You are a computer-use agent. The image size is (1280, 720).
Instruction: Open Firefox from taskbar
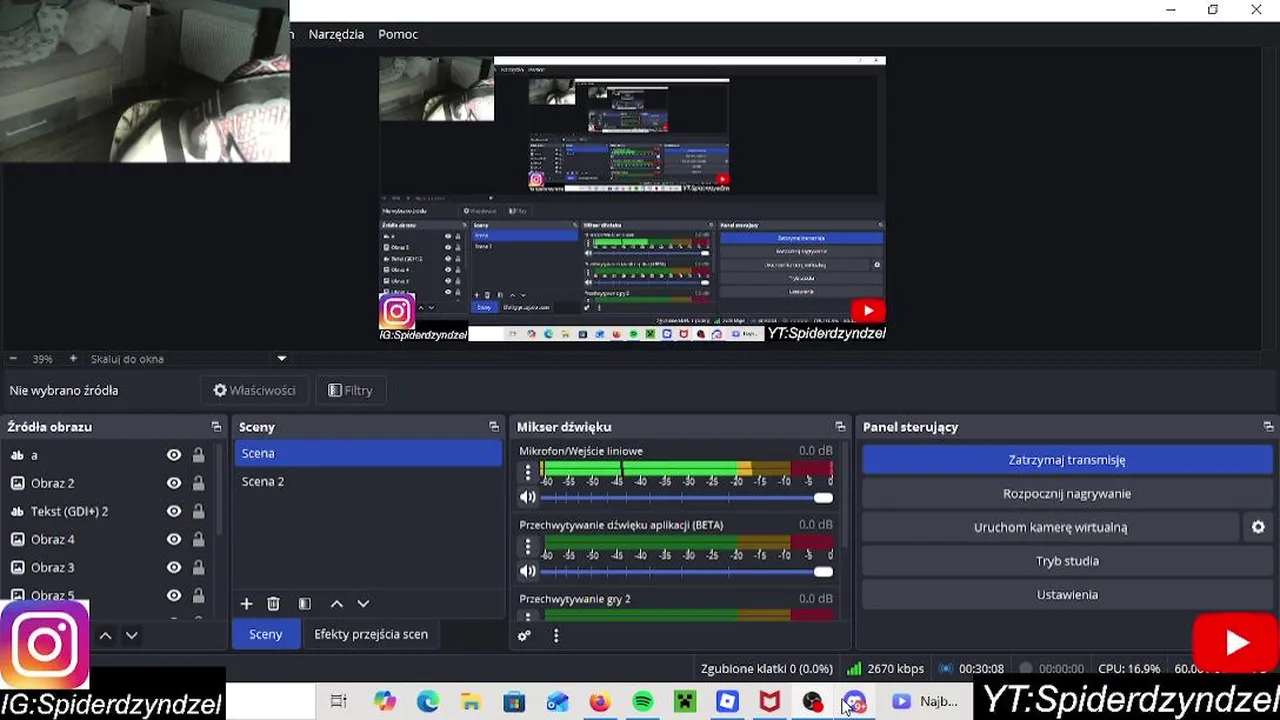point(599,702)
